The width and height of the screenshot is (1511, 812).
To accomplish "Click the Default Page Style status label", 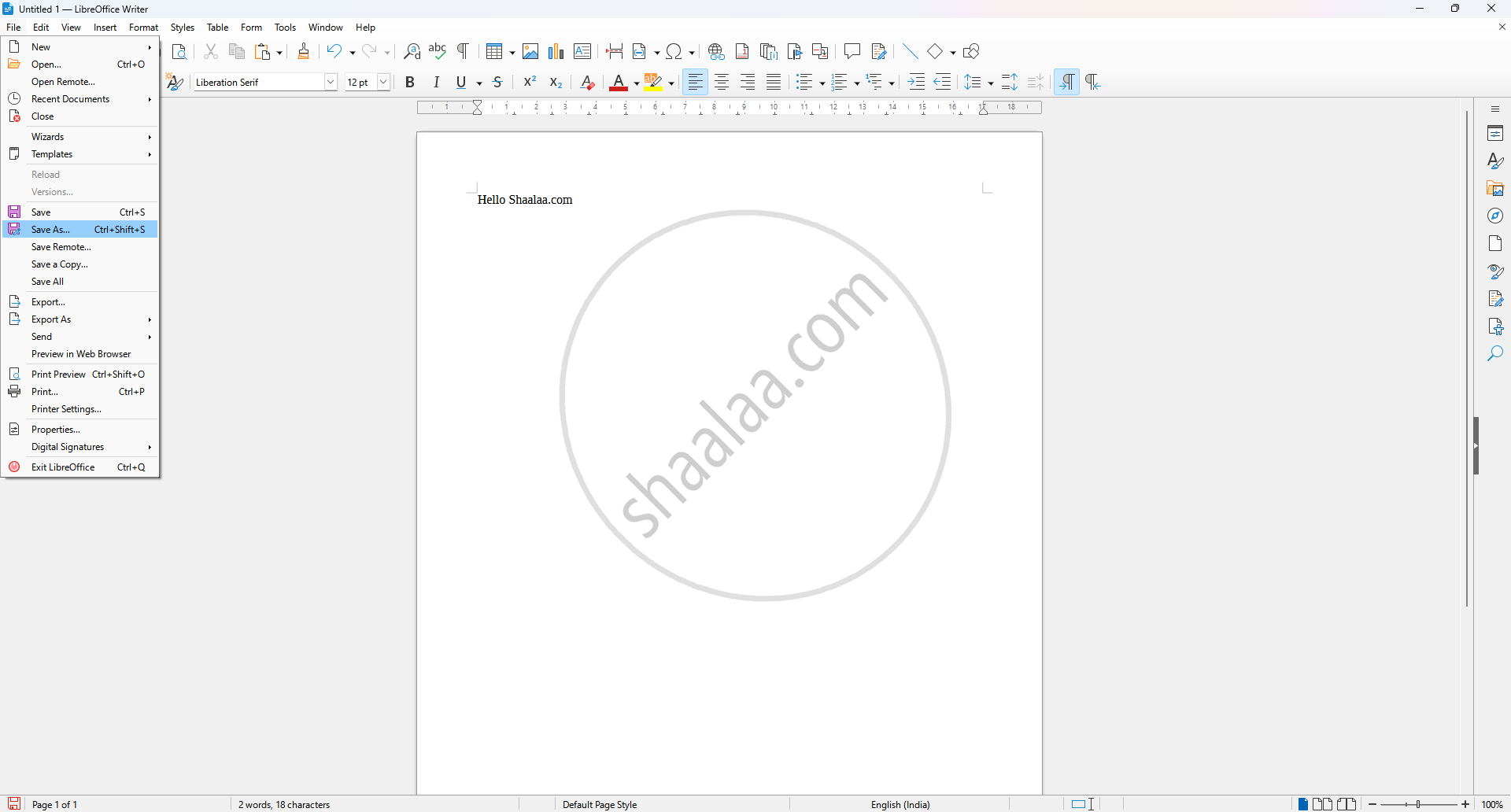I will click(x=600, y=804).
